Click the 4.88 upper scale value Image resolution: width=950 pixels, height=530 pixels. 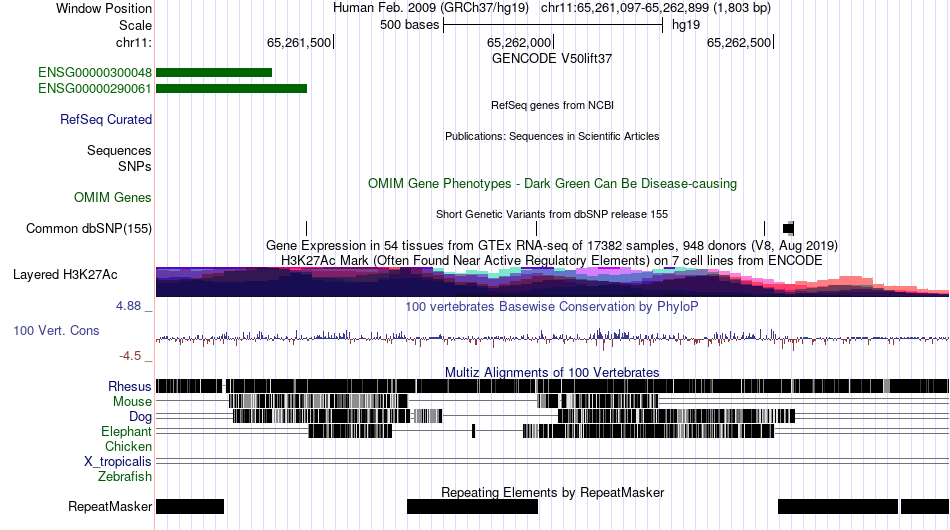point(128,306)
